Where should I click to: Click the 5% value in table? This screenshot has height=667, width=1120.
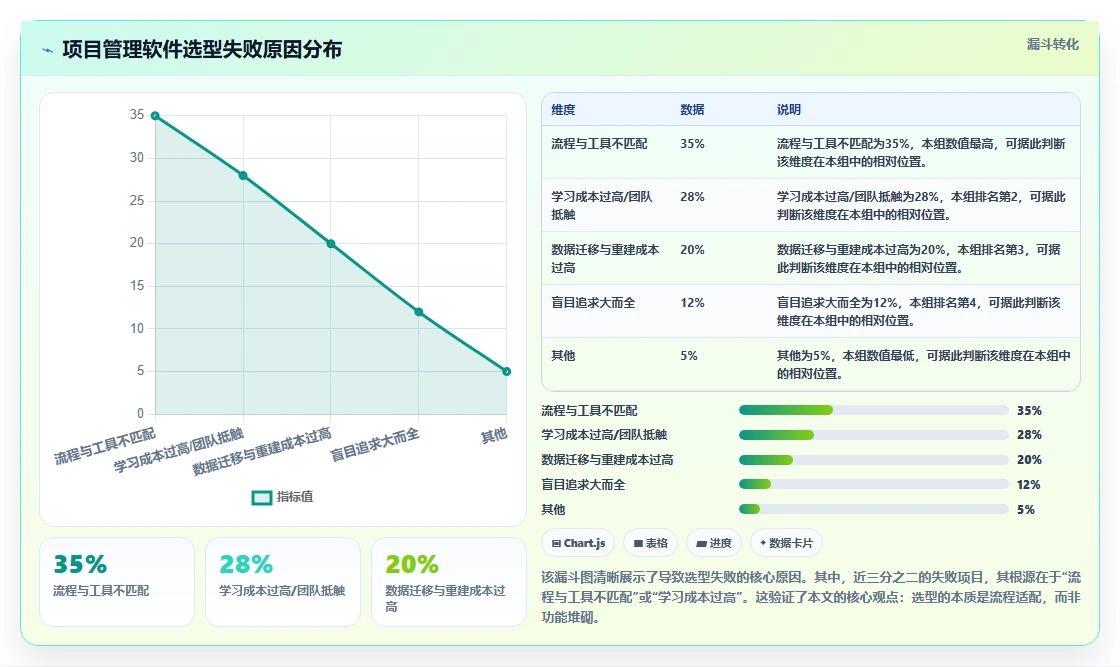[x=689, y=356]
